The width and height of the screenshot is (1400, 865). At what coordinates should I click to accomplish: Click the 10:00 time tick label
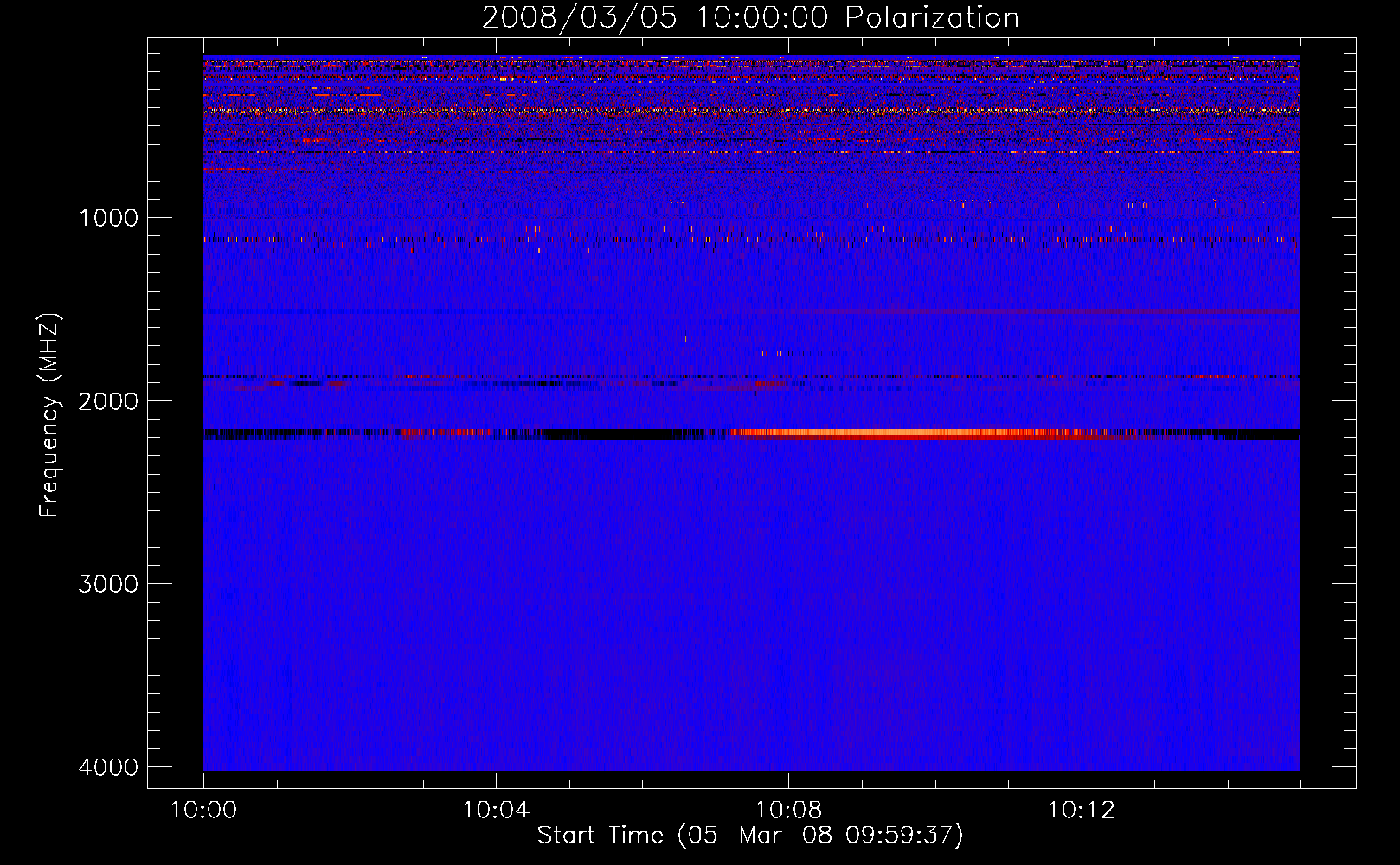[203, 811]
